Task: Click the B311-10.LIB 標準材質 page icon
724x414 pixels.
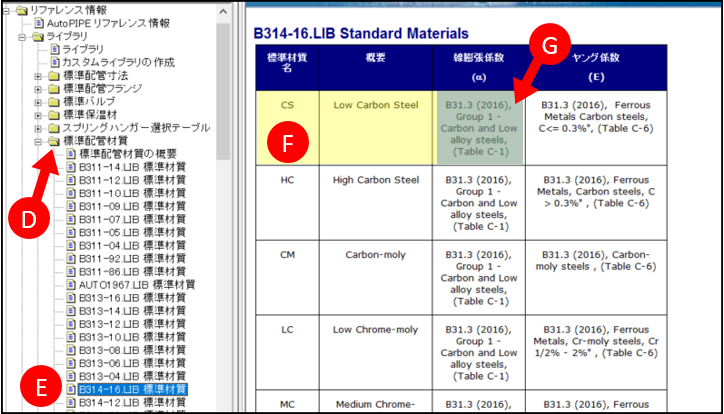Action: [x=71, y=193]
